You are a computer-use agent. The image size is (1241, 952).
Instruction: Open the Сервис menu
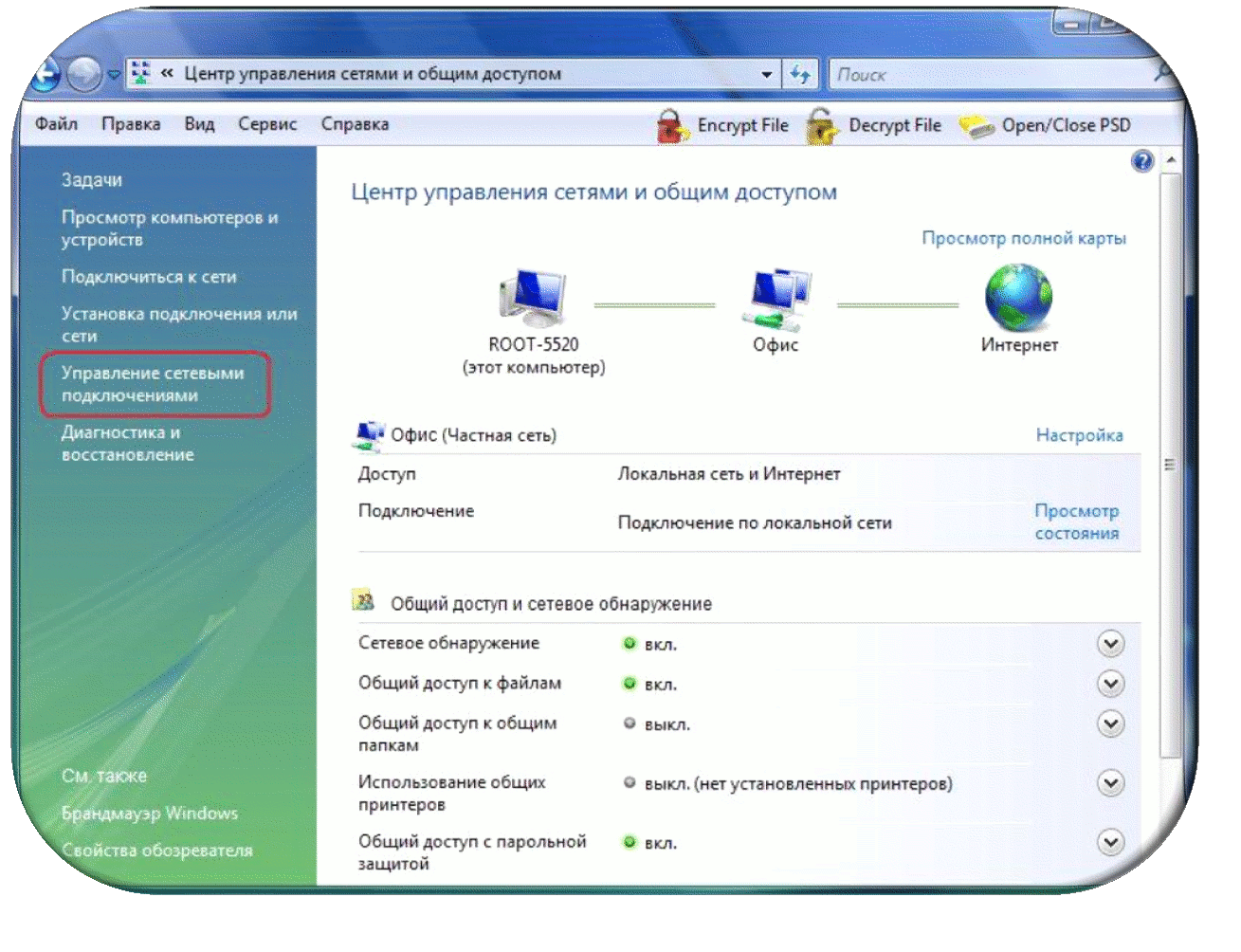pos(267,124)
